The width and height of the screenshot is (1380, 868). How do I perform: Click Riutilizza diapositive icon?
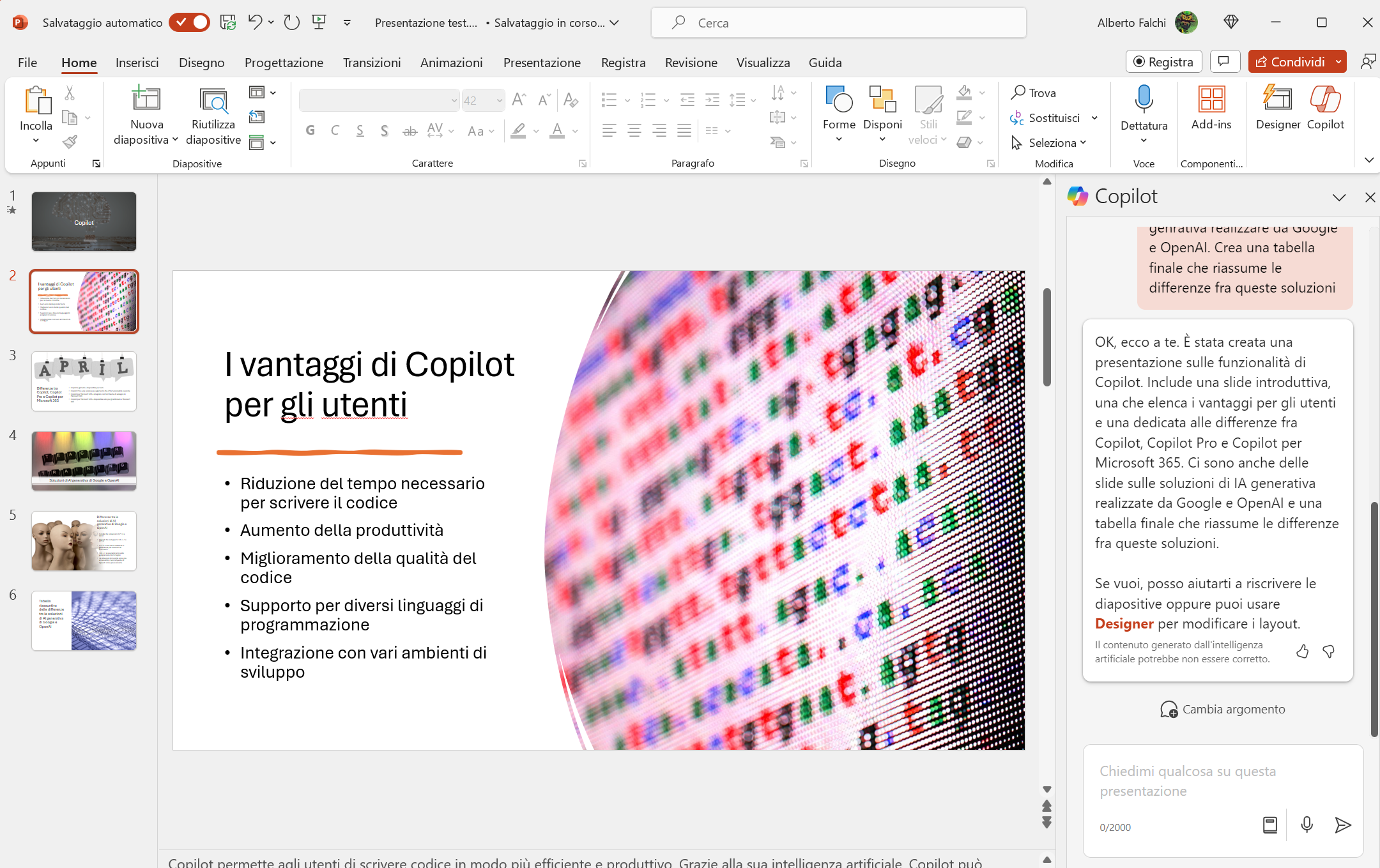213,100
